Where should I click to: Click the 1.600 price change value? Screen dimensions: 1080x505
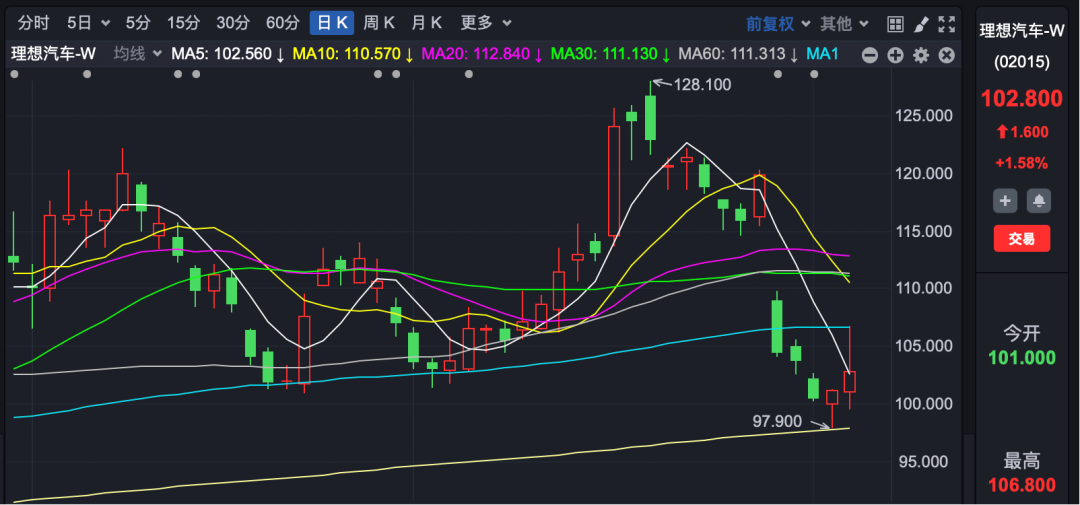[x=1021, y=132]
